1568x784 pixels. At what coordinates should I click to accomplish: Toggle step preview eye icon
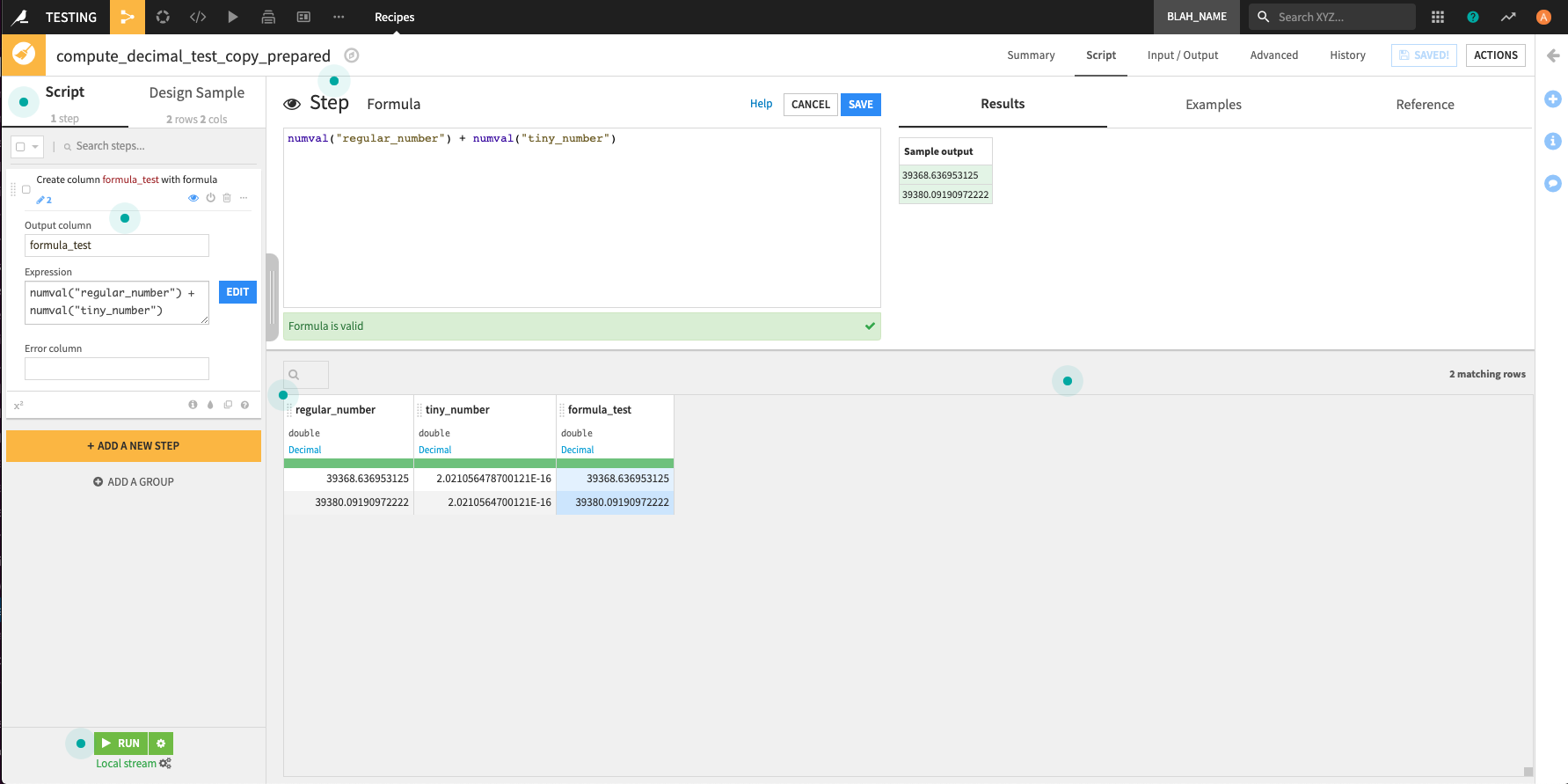pos(193,198)
